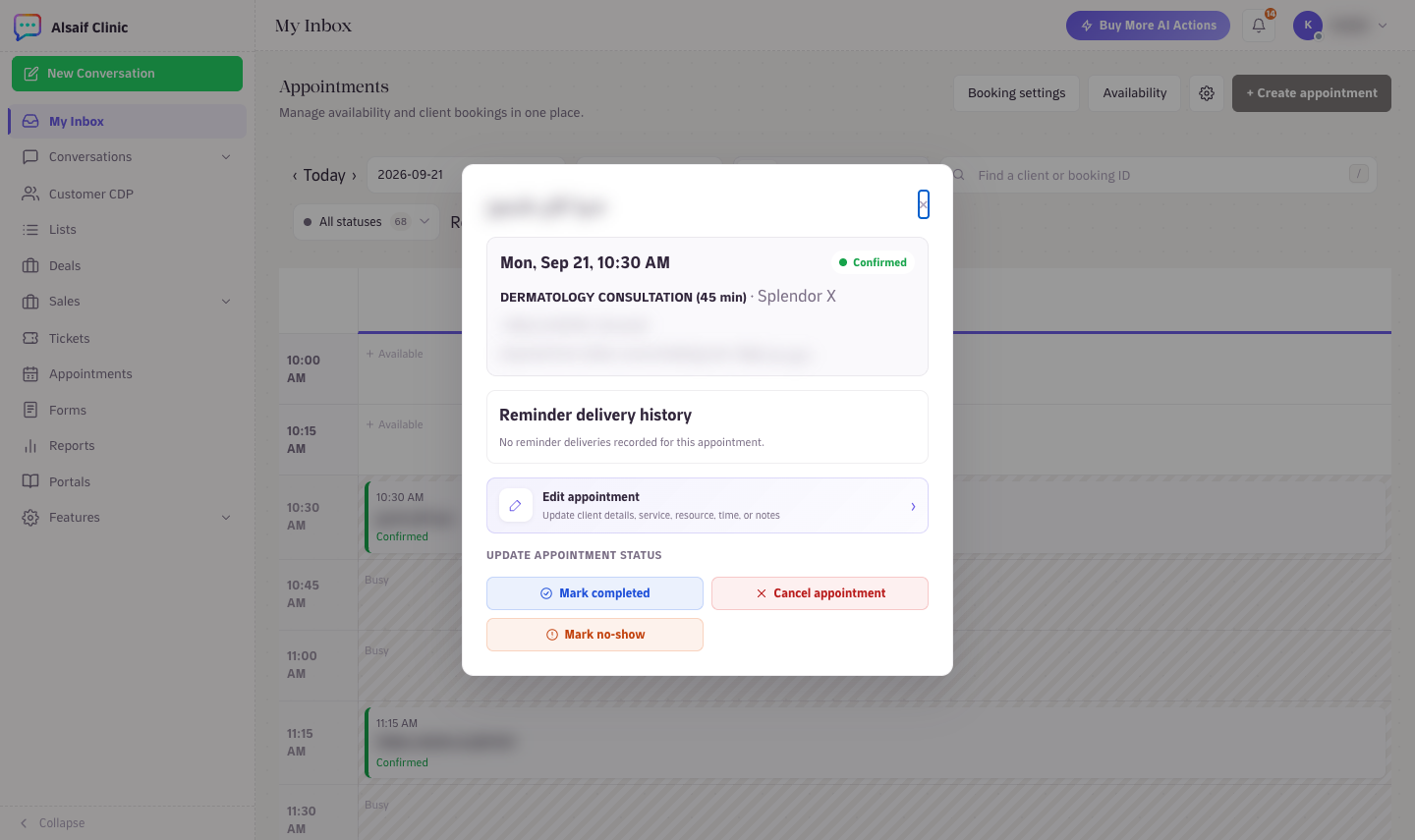
Task: Click Mark no-show button
Action: coord(594,635)
